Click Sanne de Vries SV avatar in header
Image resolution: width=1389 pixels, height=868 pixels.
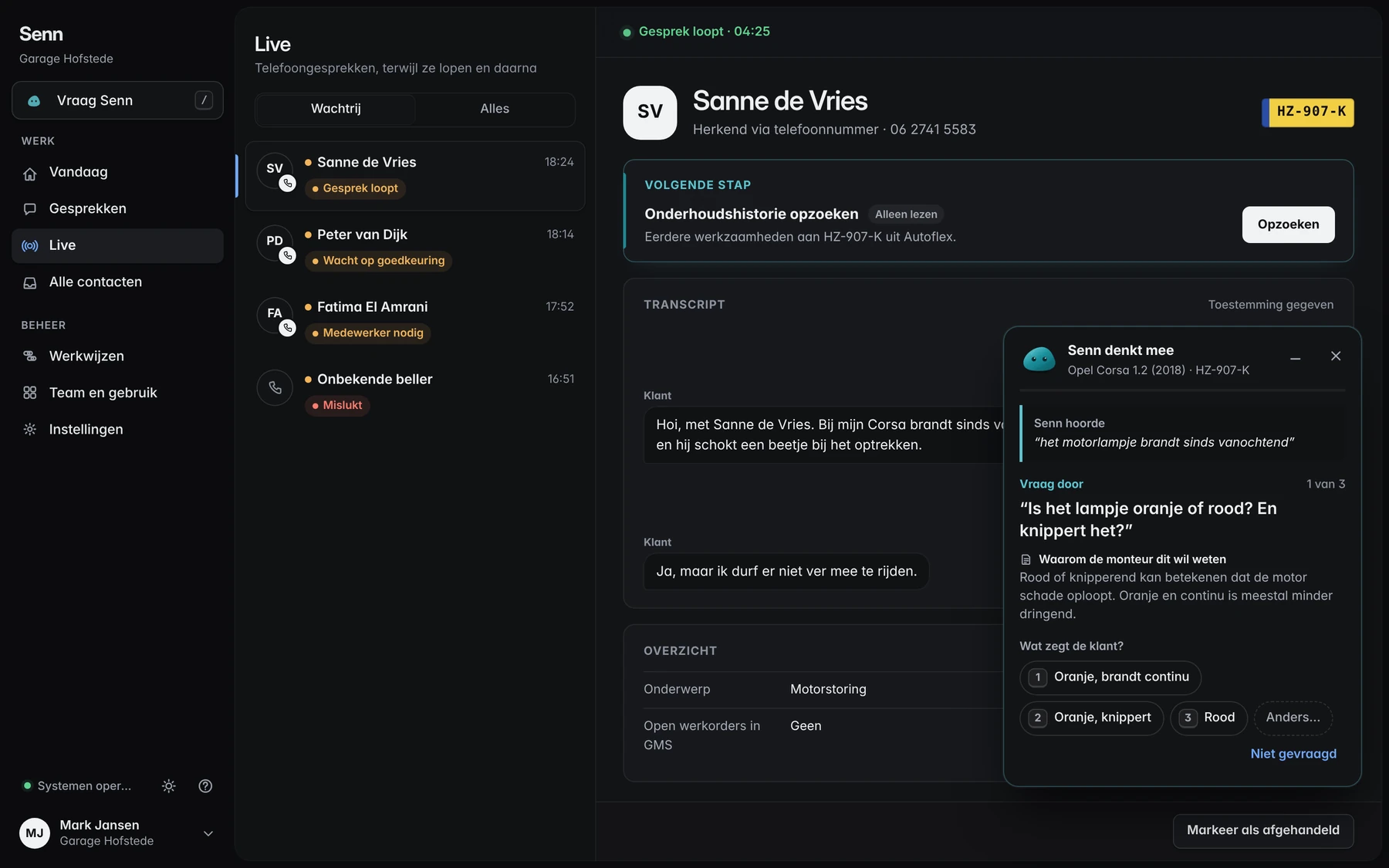[650, 113]
